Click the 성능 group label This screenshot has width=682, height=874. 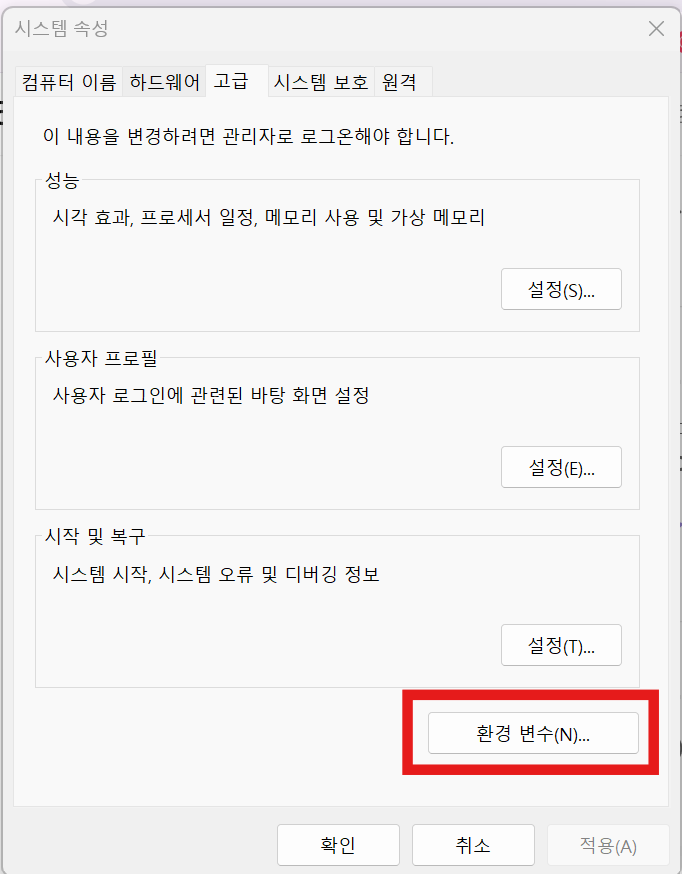(62, 180)
